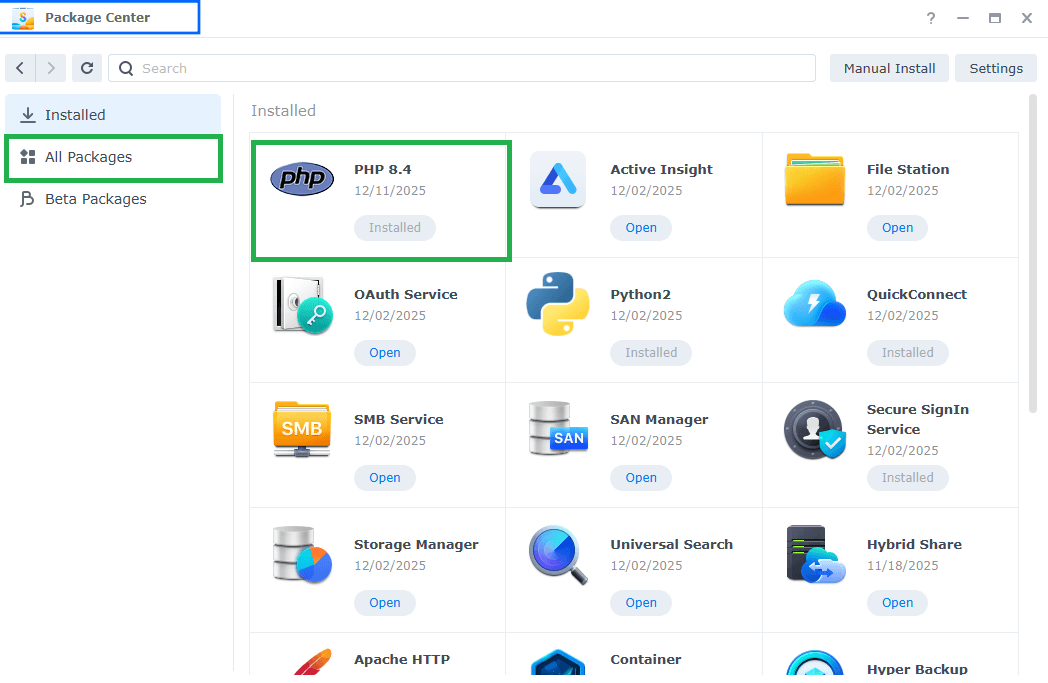Click the Active Insight app icon

click(x=558, y=179)
